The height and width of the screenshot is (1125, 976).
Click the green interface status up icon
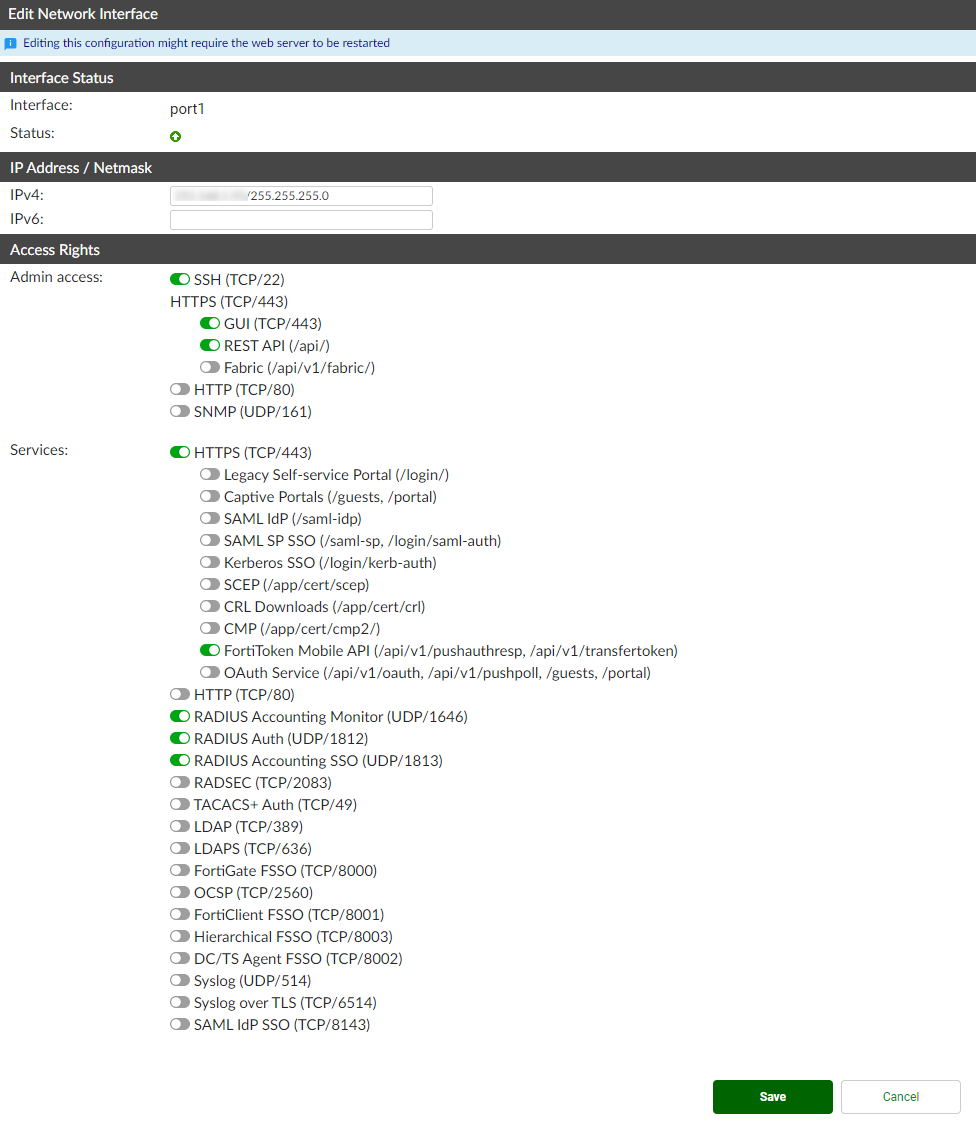tap(175, 136)
